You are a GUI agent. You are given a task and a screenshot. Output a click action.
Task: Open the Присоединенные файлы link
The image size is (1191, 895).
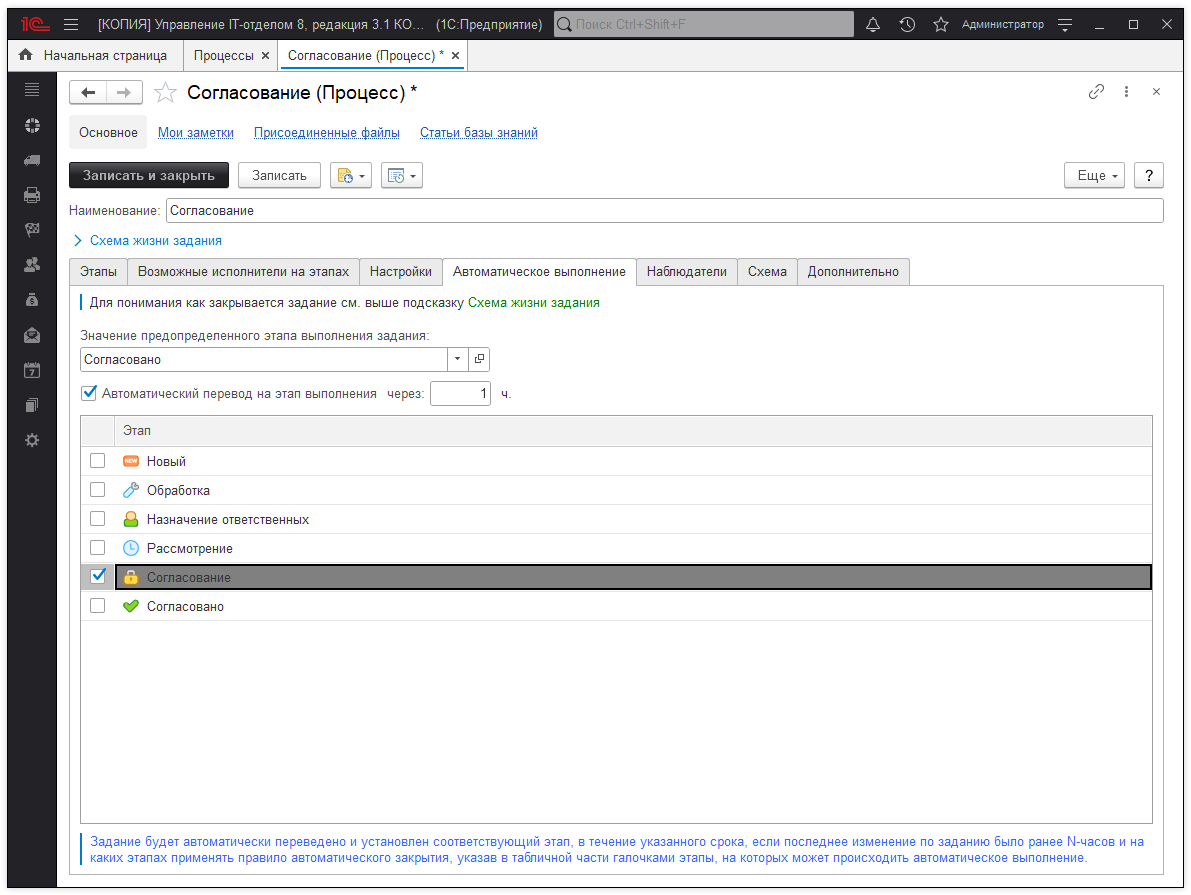[x=326, y=133]
